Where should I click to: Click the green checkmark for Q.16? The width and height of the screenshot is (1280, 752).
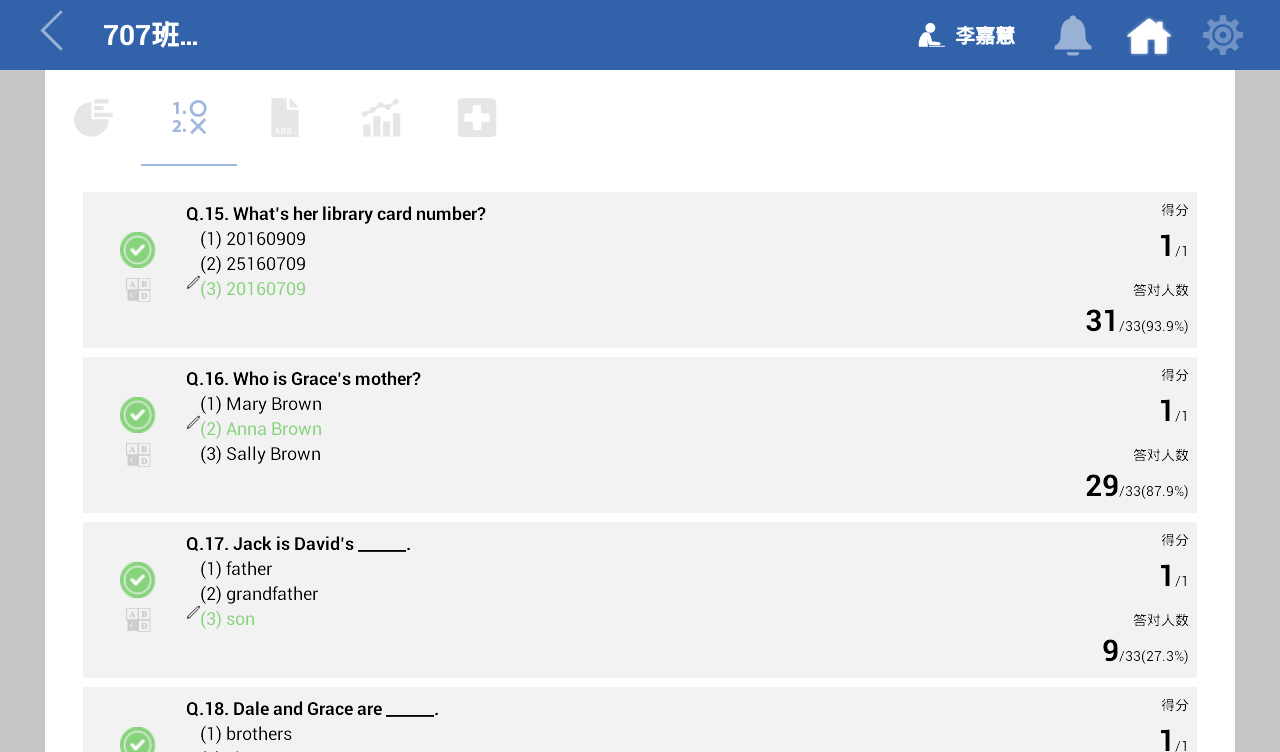point(138,415)
